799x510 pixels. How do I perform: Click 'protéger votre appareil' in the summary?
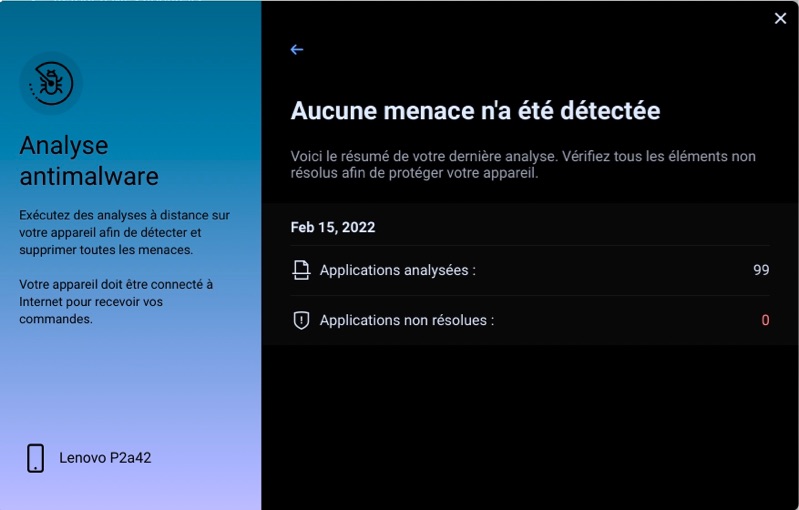tap(463, 172)
